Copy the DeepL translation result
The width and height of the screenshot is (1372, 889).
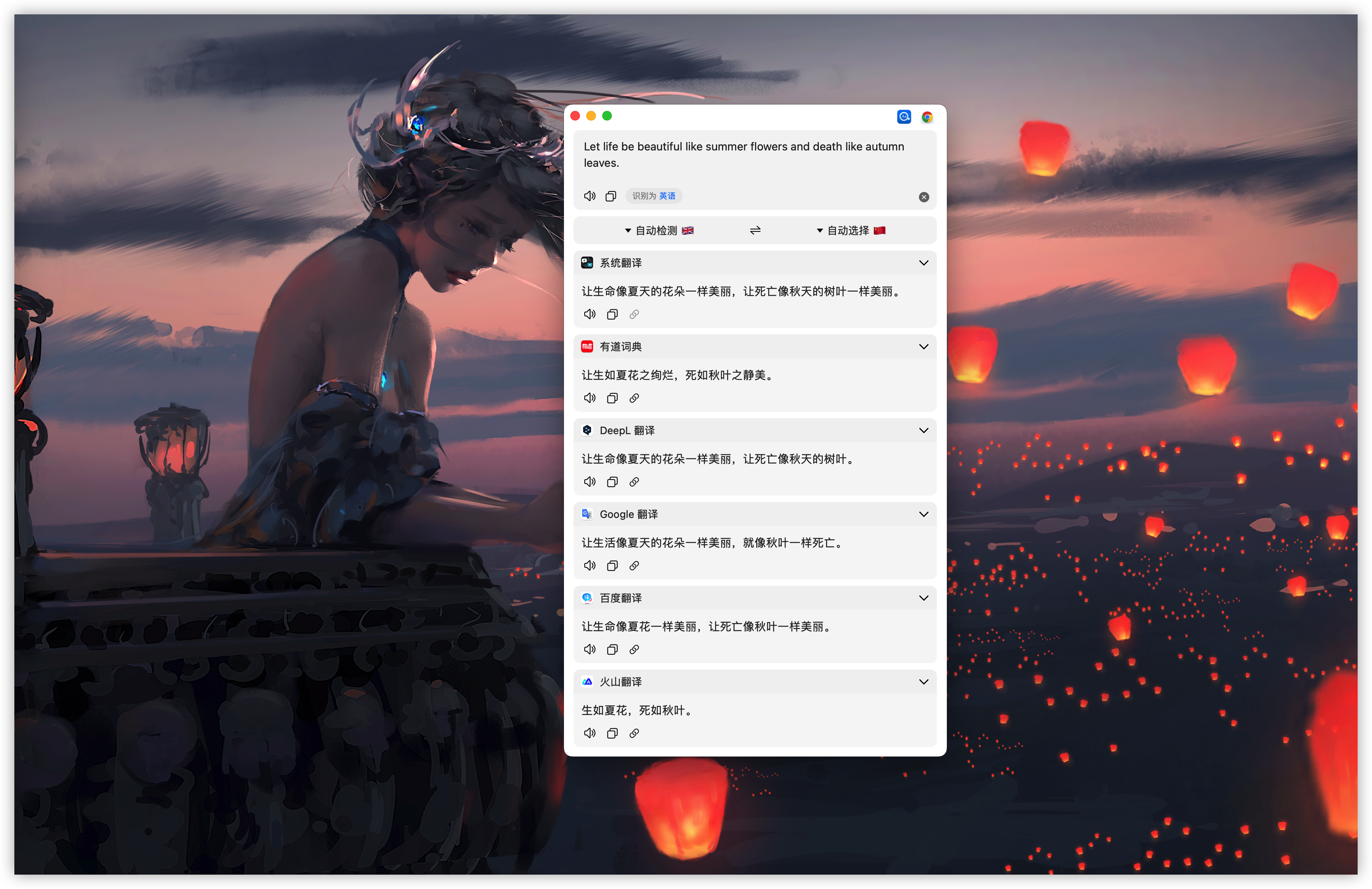click(612, 482)
